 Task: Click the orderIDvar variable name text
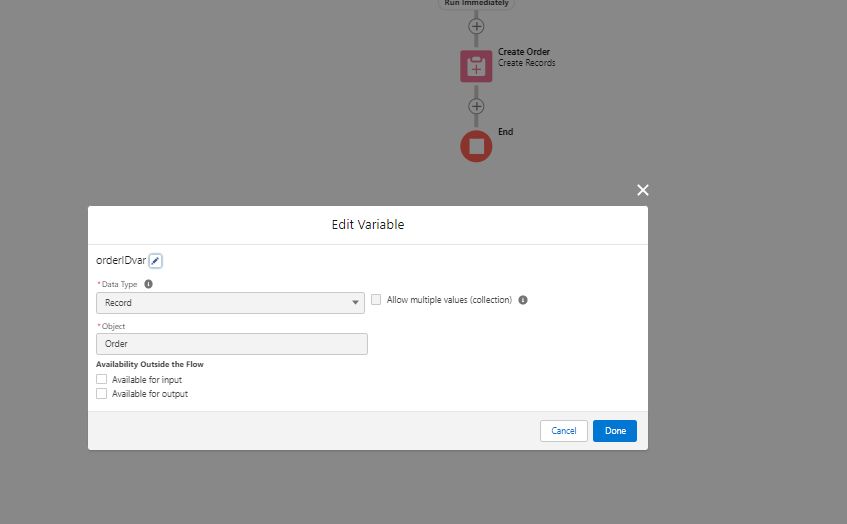coord(121,261)
